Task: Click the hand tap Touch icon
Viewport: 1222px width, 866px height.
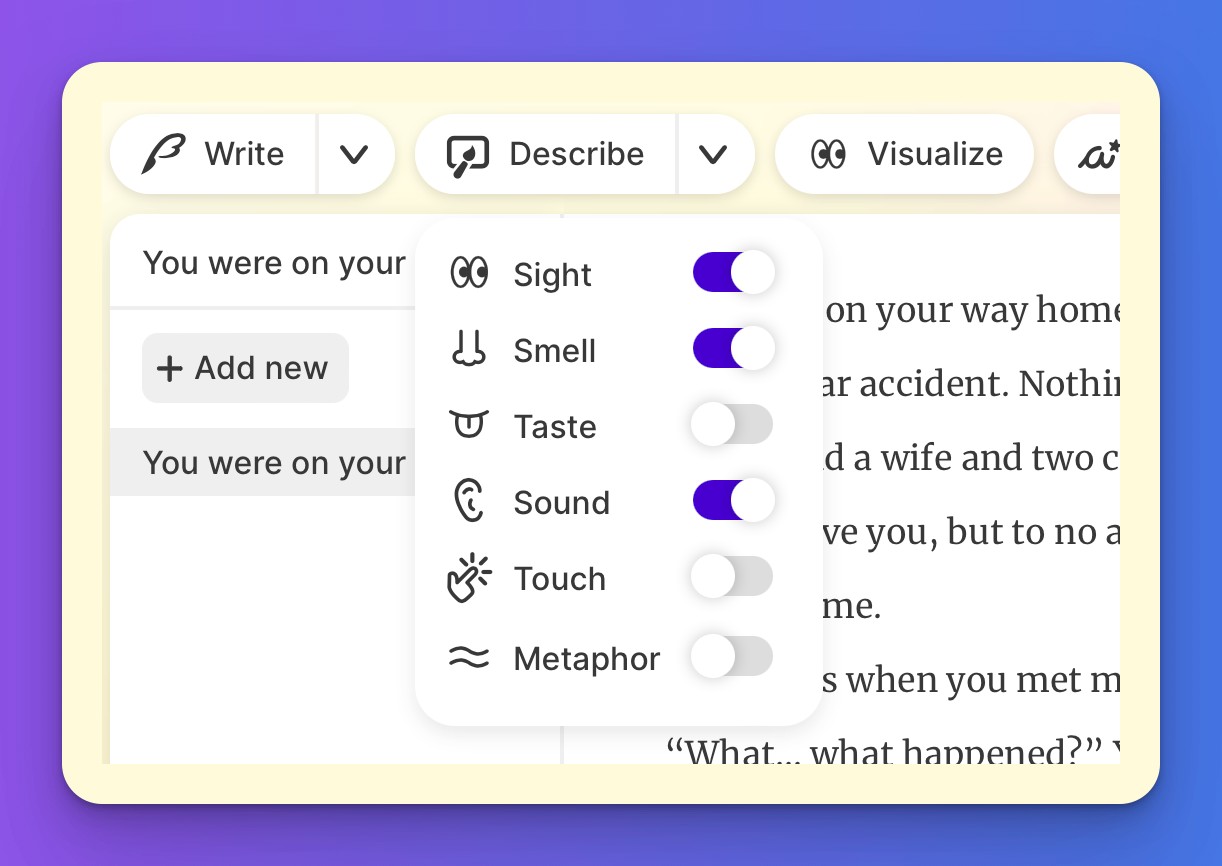Action: pos(468,578)
